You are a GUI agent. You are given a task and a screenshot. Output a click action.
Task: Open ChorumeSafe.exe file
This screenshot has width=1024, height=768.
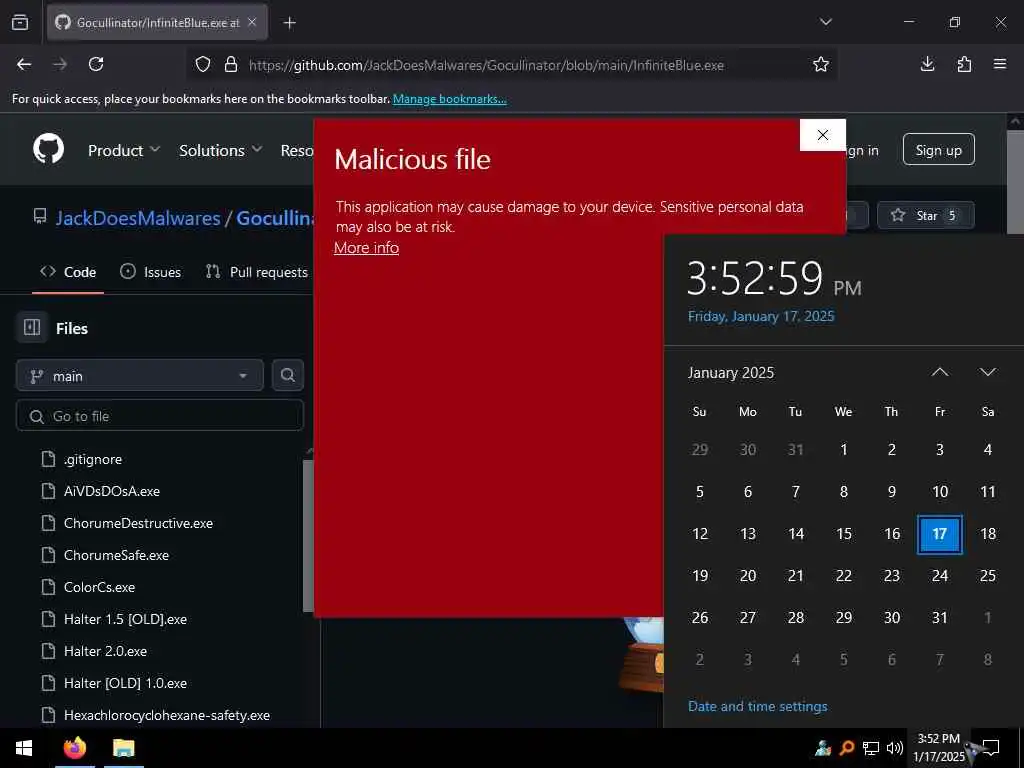tap(116, 555)
